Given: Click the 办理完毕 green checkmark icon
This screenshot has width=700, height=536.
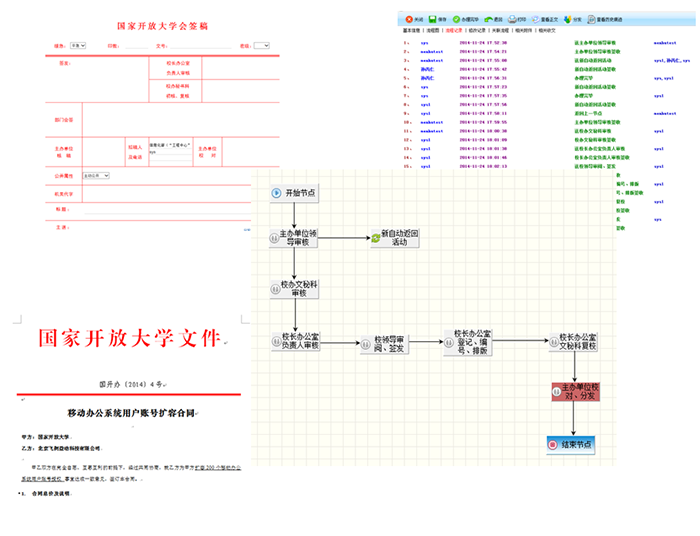Looking at the screenshot, I should [x=456, y=19].
